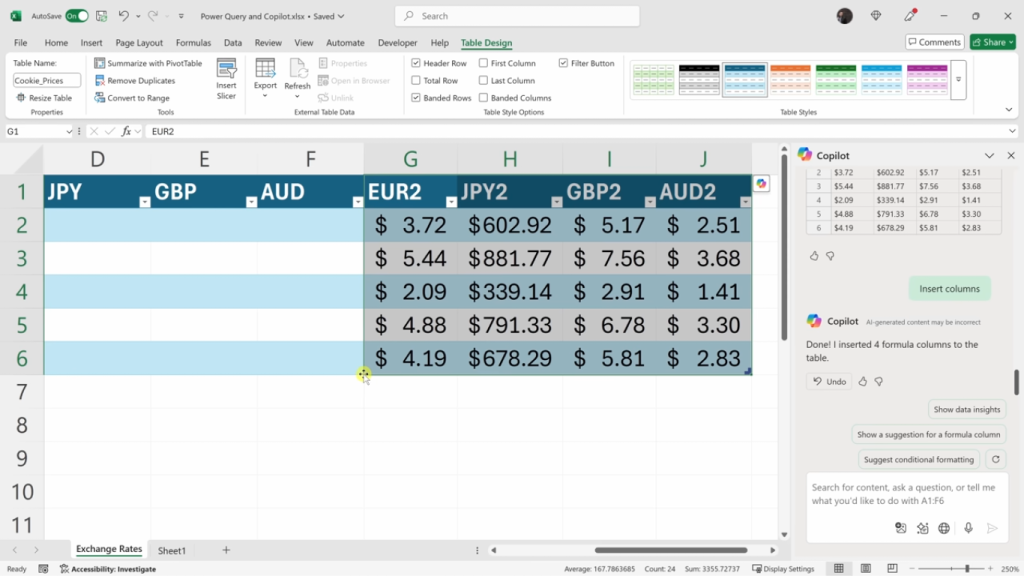
Task: Click the Insert columns button in Copilot
Action: pyautogui.click(x=948, y=288)
